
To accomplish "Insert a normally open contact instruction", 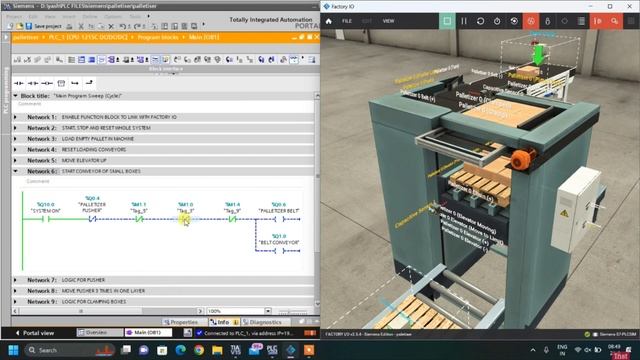I will (x=19, y=83).
